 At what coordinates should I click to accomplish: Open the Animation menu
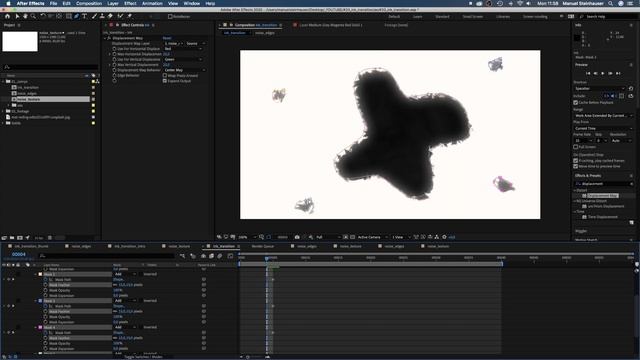coord(152,3)
